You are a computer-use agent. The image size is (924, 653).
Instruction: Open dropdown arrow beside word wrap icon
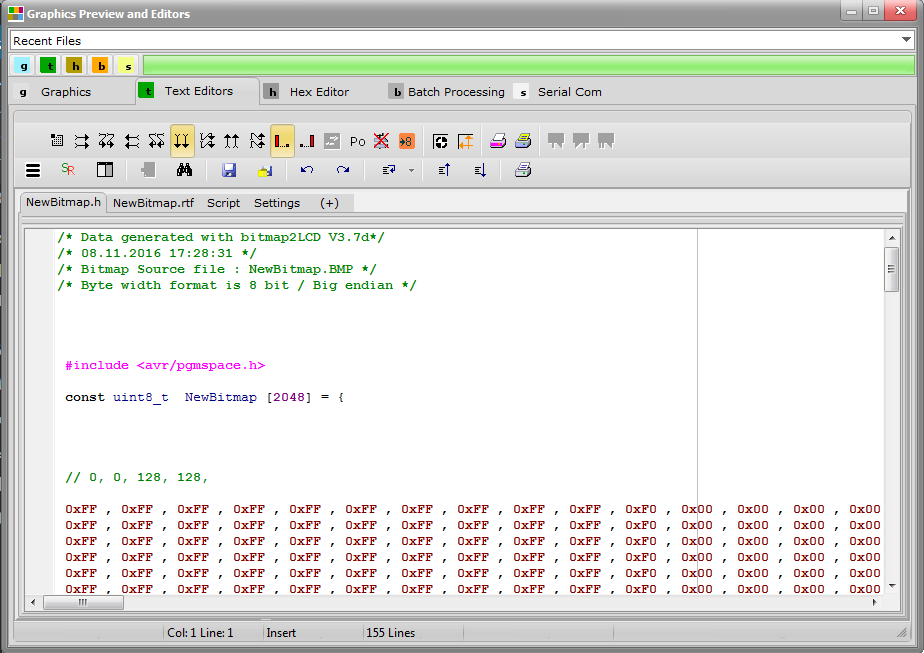point(411,170)
